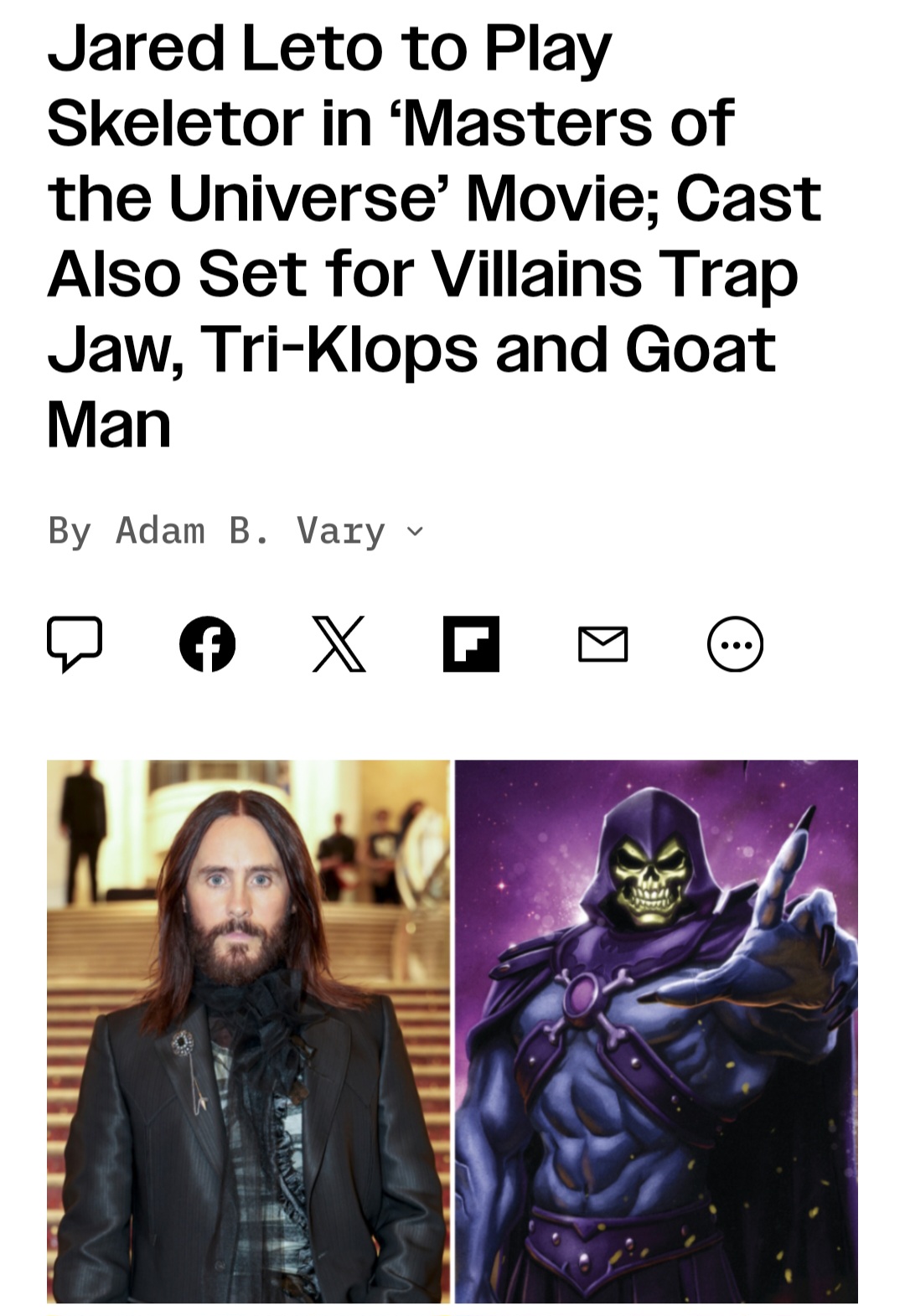The width and height of the screenshot is (905, 1316).
Task: Share article on X icon
Action: [339, 644]
